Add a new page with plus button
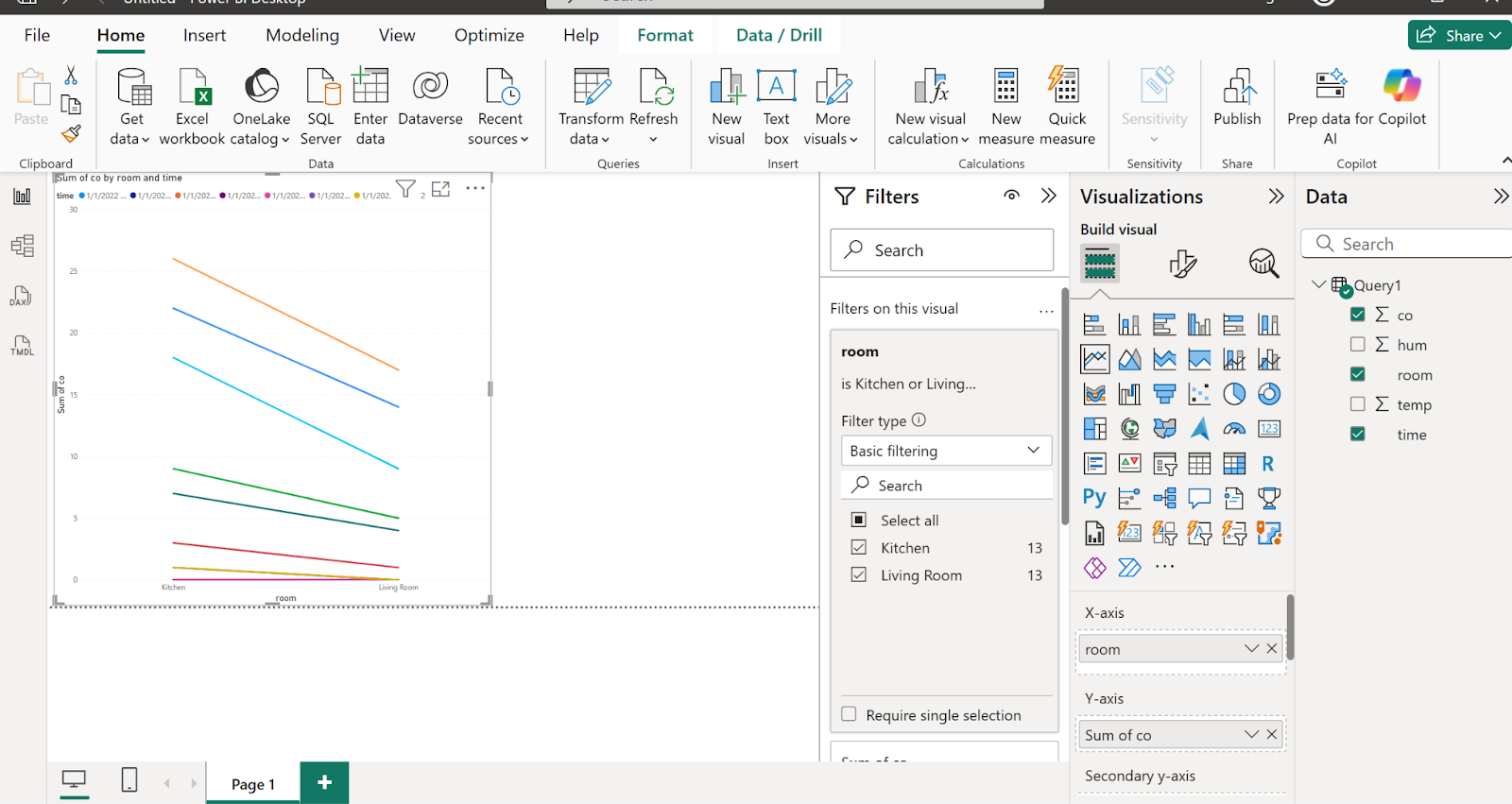 tap(324, 782)
